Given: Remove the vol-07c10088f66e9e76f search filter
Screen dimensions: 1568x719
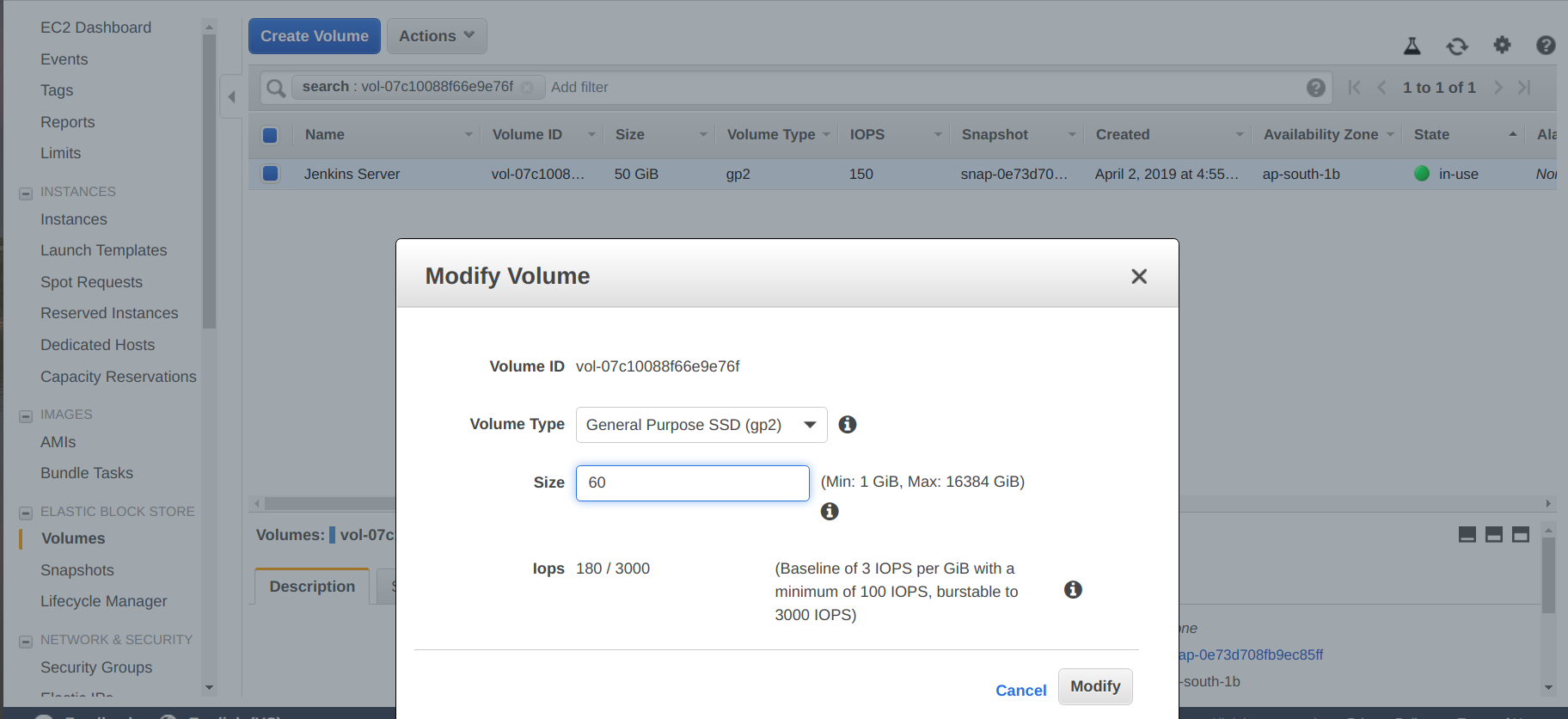Looking at the screenshot, I should (x=527, y=88).
